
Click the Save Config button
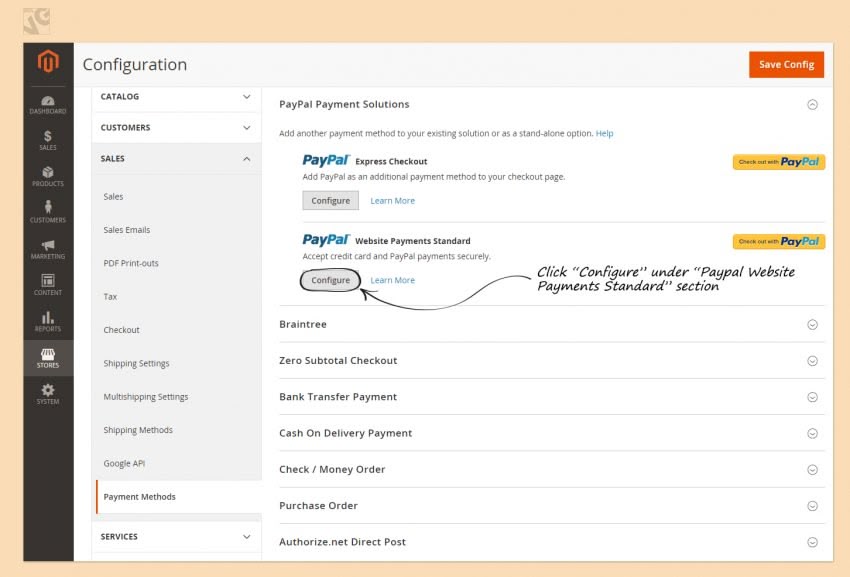coord(787,65)
